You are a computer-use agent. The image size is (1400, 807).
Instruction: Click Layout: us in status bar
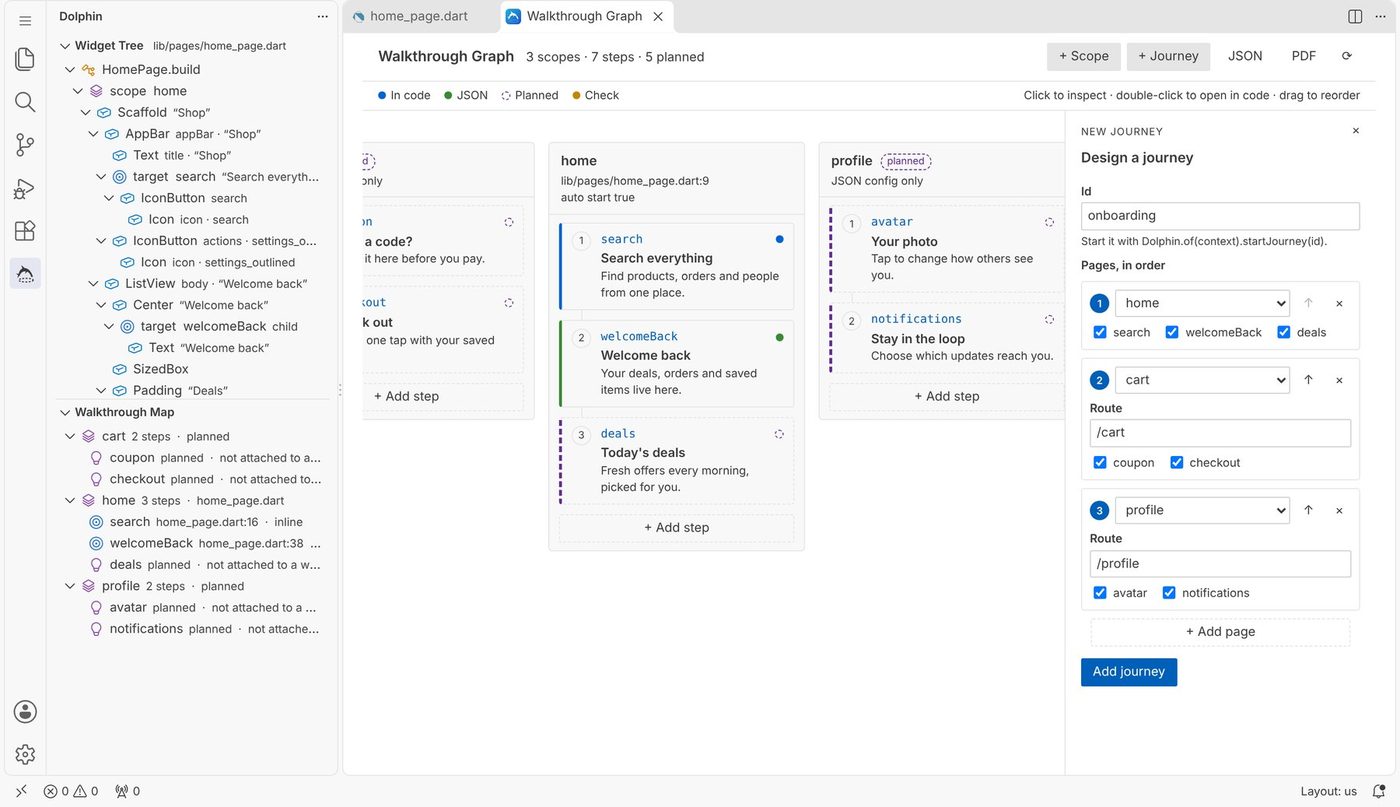coord(1328,791)
